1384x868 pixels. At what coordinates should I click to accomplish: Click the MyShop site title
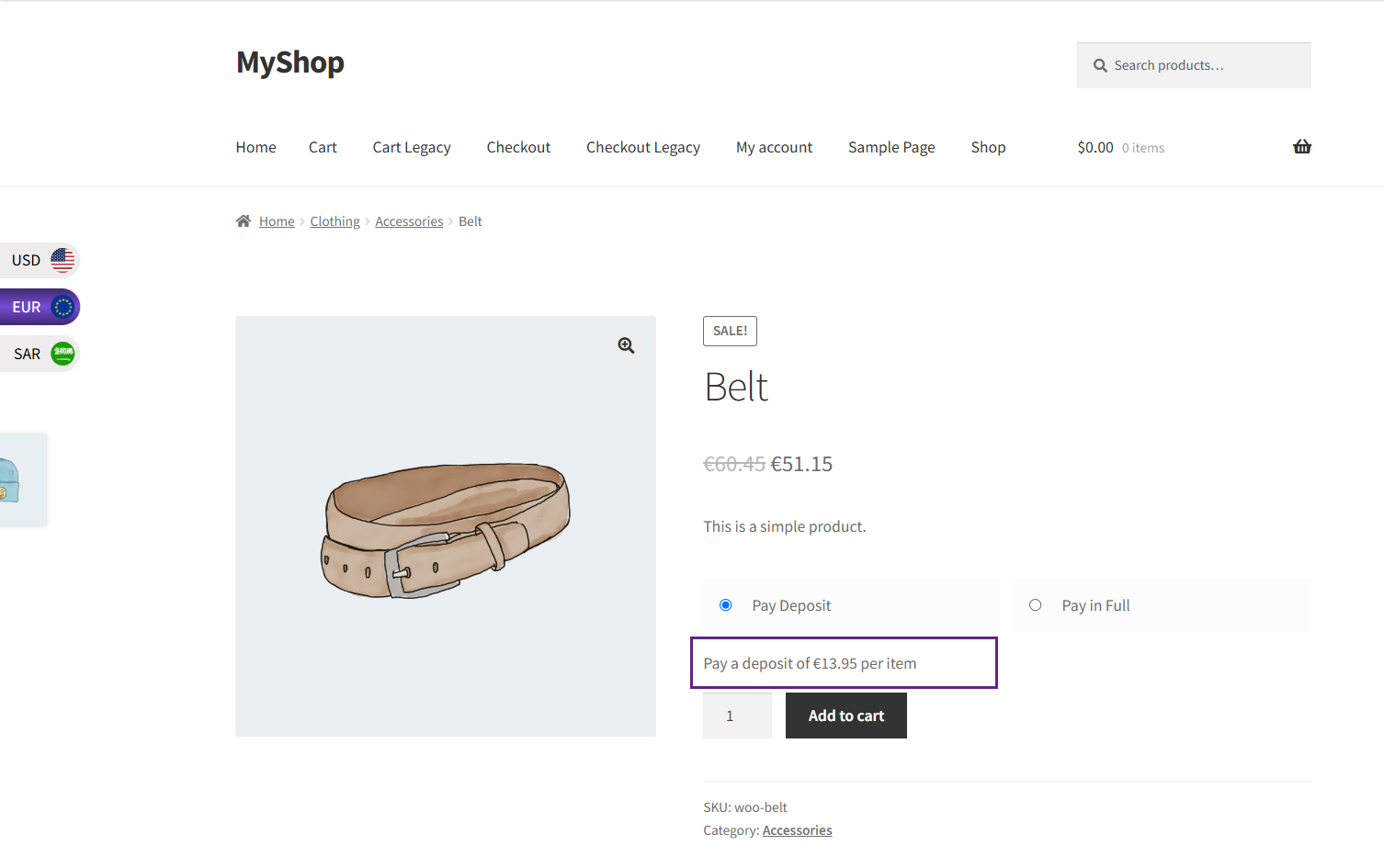tap(290, 62)
